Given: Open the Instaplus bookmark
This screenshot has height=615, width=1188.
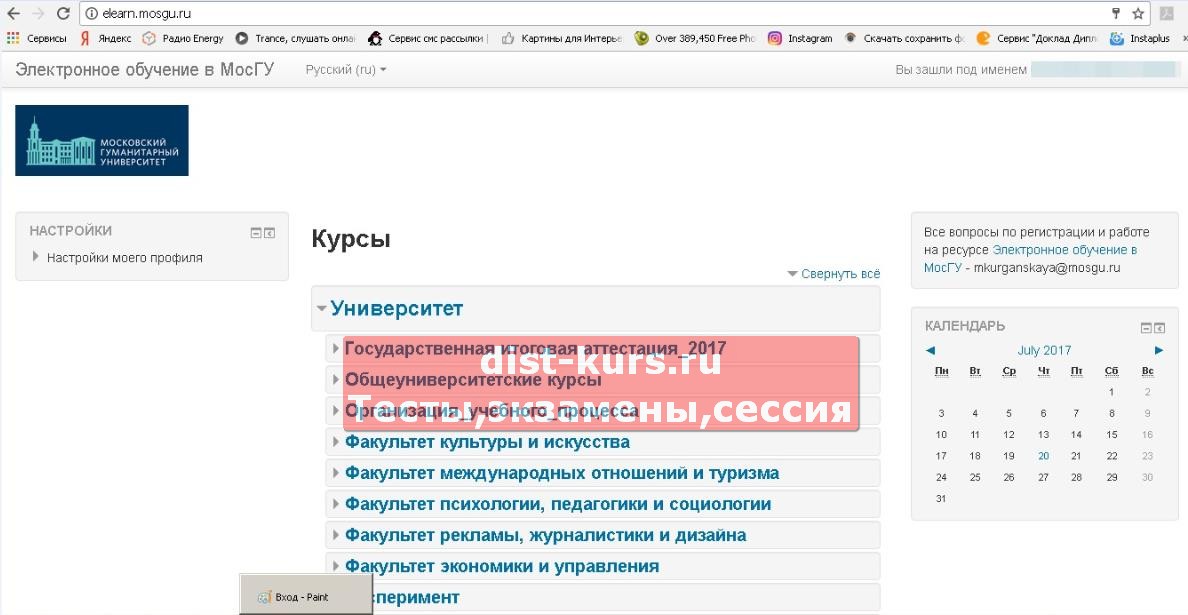Looking at the screenshot, I should [1140, 39].
